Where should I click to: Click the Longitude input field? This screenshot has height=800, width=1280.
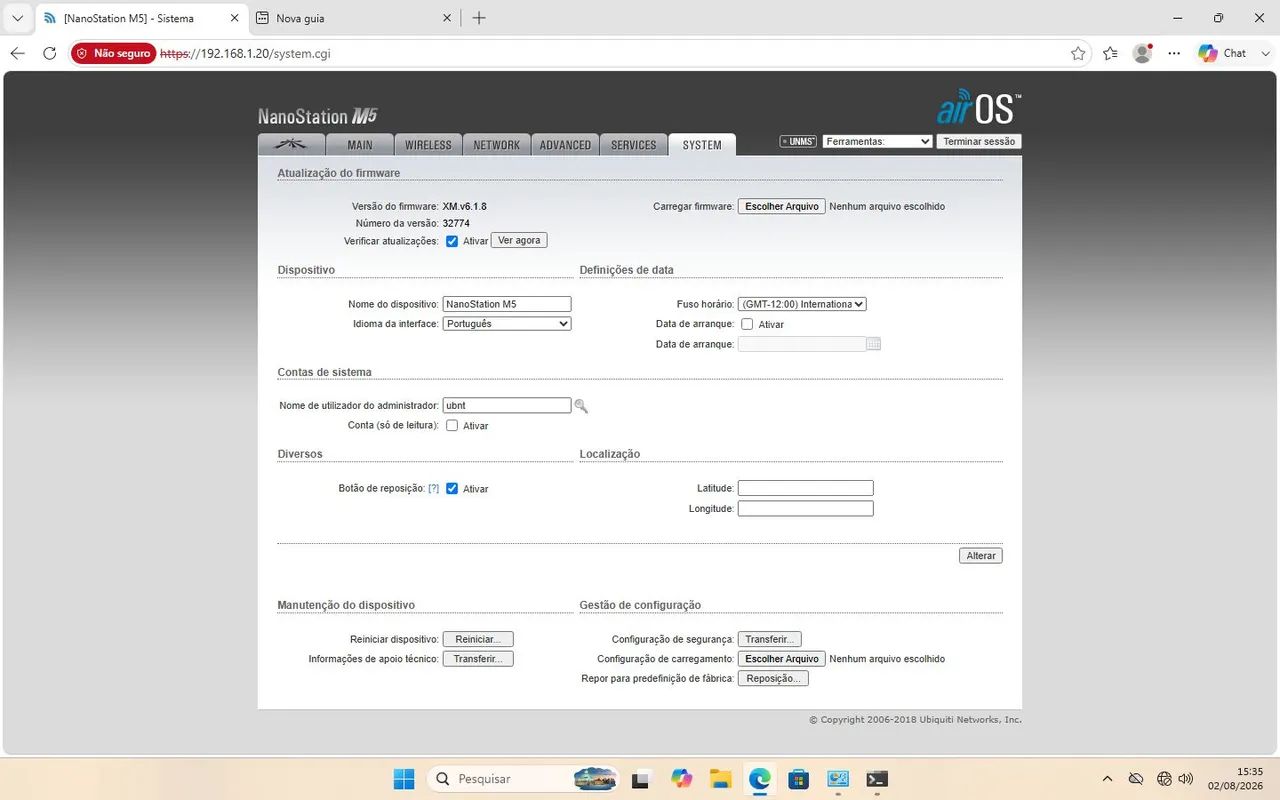[806, 509]
